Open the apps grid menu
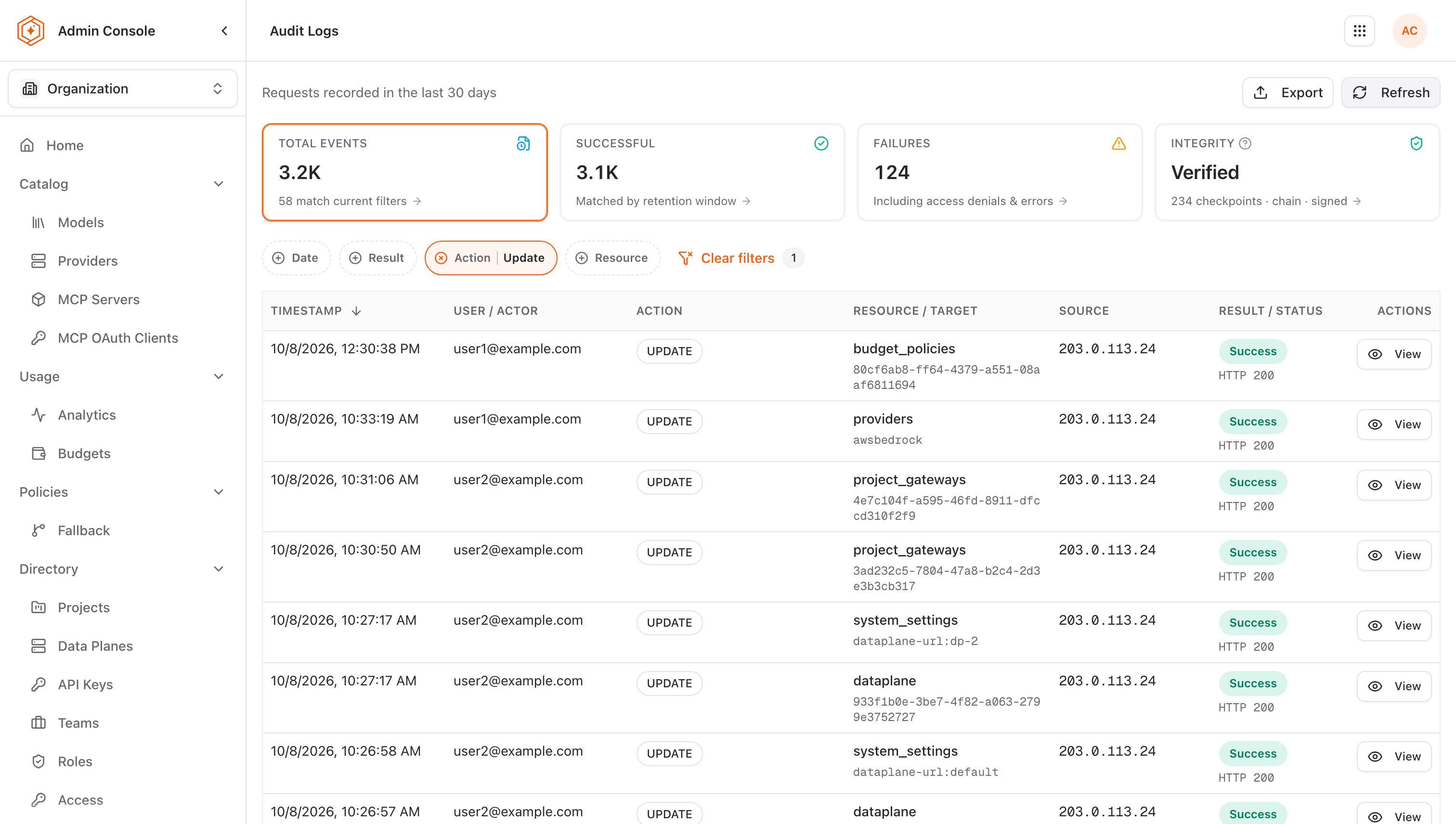The width and height of the screenshot is (1456, 824). coord(1359,30)
